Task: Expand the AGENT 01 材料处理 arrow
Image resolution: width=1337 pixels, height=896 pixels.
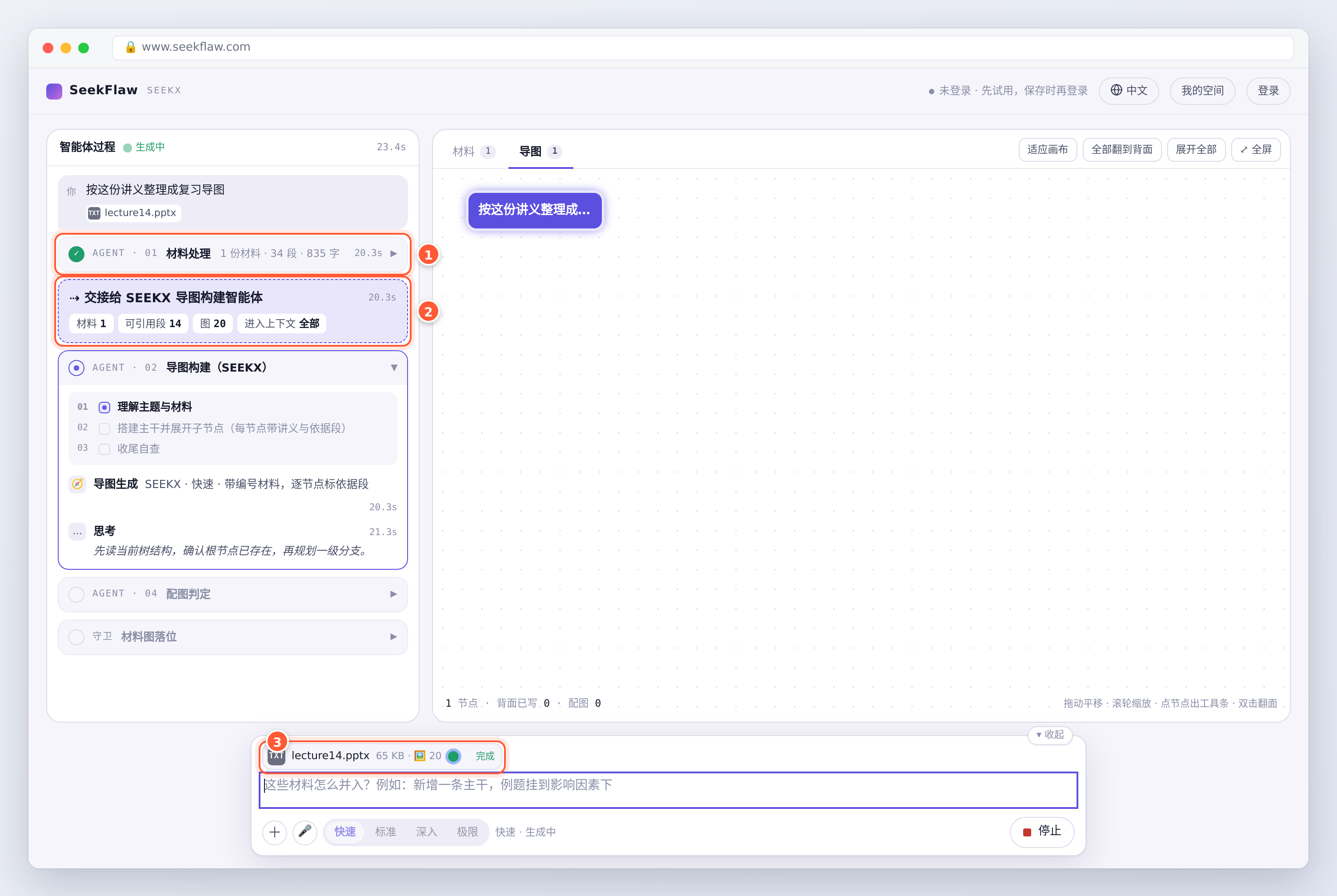Action: 394,253
